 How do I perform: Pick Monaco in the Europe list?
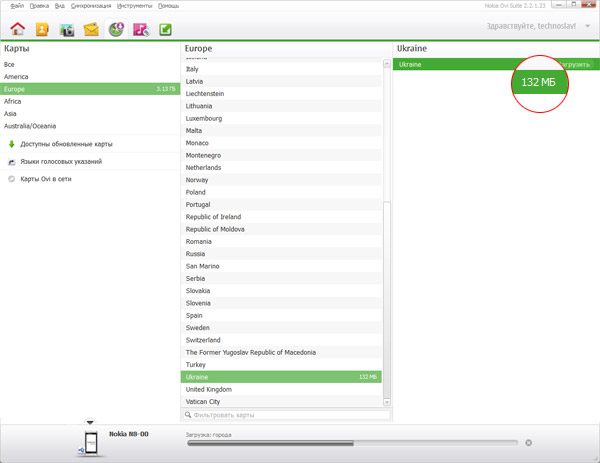pos(281,143)
